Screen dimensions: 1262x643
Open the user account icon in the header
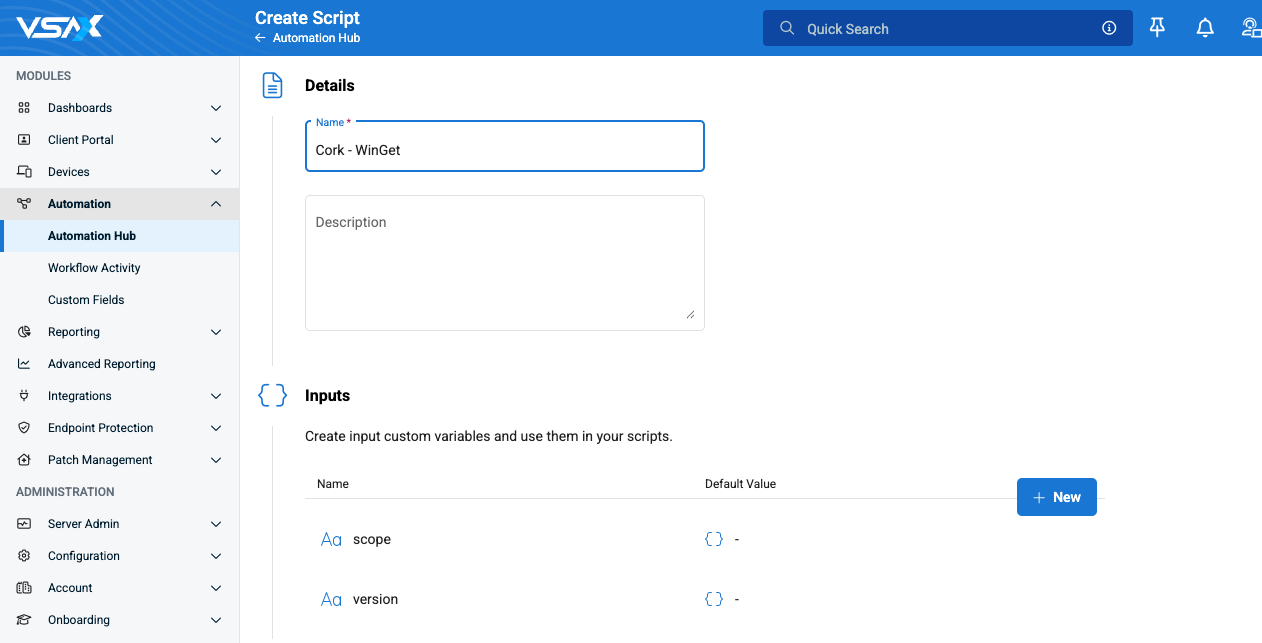click(x=1250, y=28)
